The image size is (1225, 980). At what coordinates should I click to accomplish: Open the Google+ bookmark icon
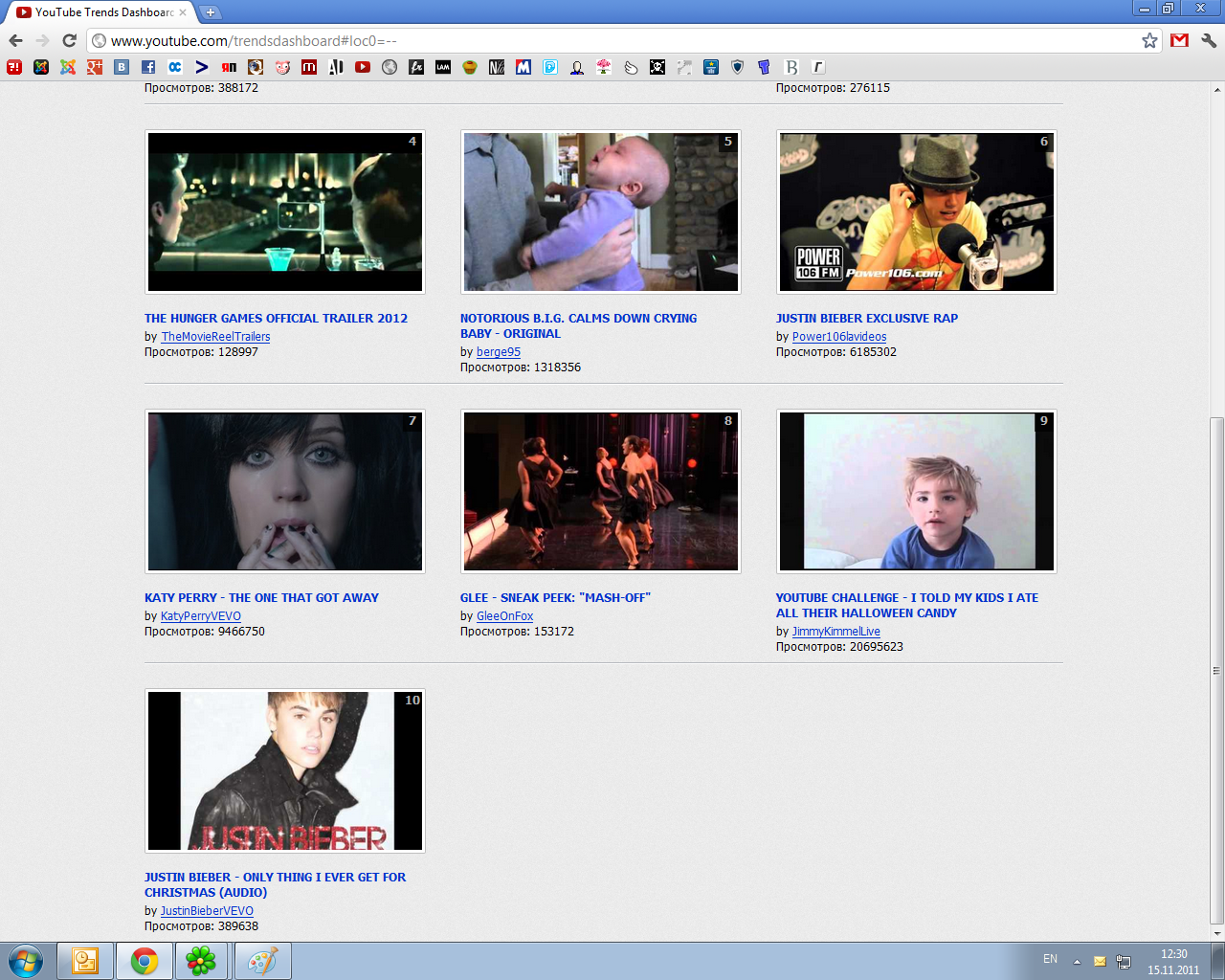pyautogui.click(x=95, y=67)
